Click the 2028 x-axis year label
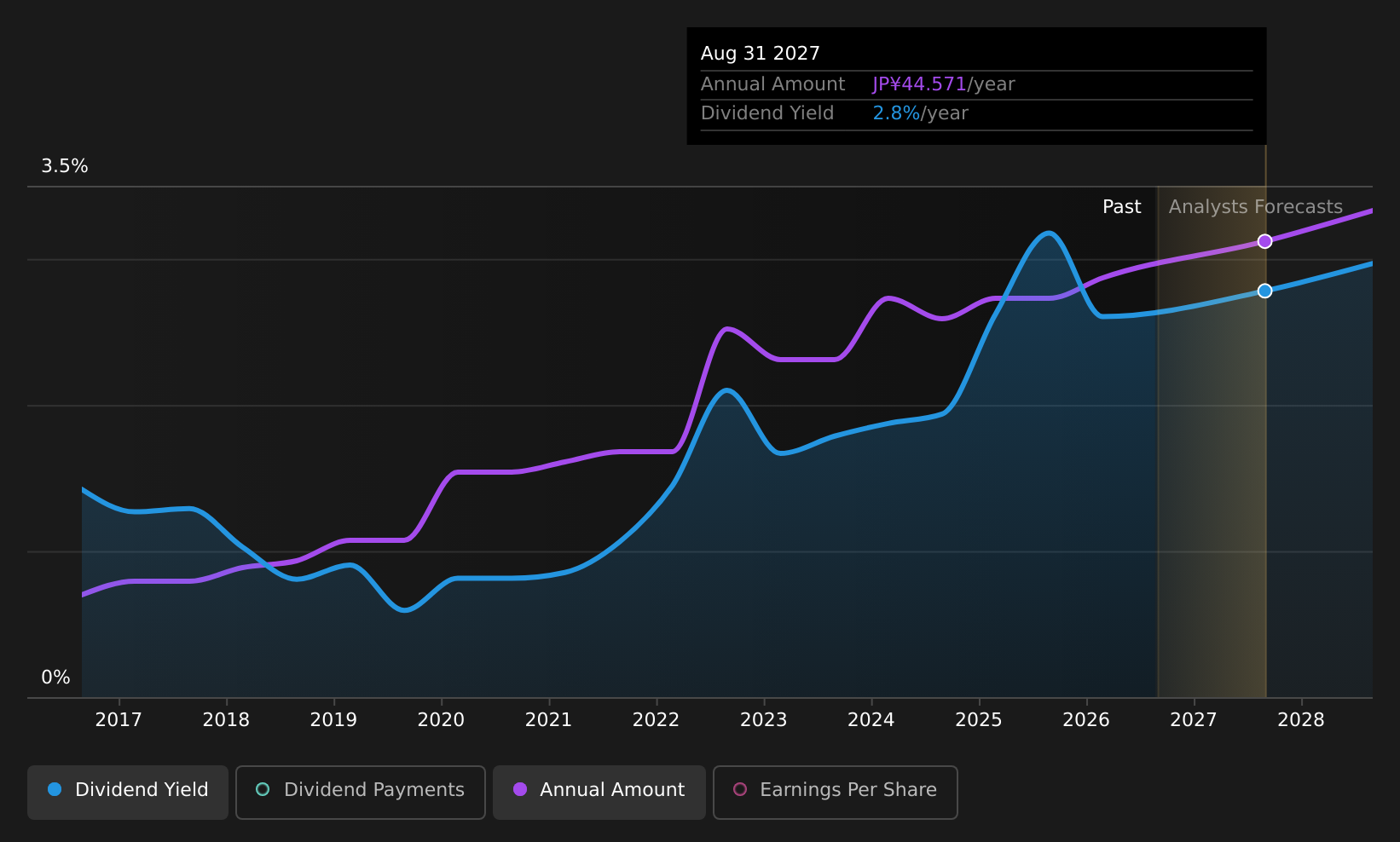This screenshot has height=842, width=1400. coord(1301,720)
